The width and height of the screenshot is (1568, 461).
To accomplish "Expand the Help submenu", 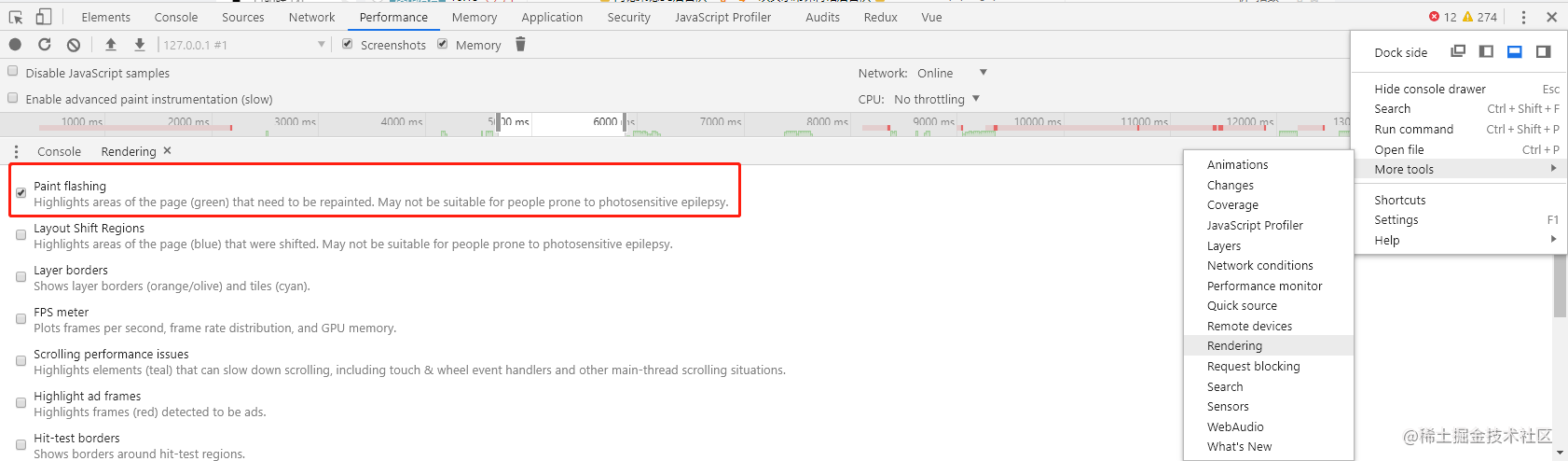I will point(1459,240).
